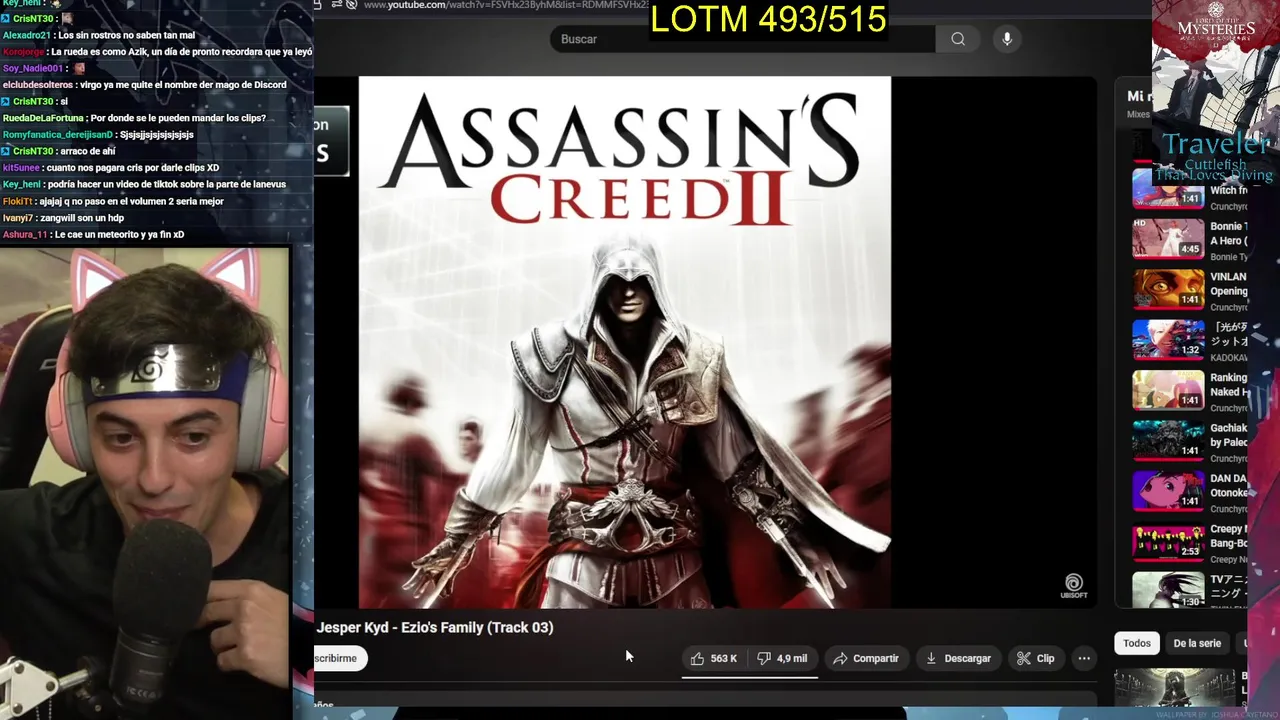Click in the Buscar search field
The height and width of the screenshot is (720, 1280).
click(742, 39)
